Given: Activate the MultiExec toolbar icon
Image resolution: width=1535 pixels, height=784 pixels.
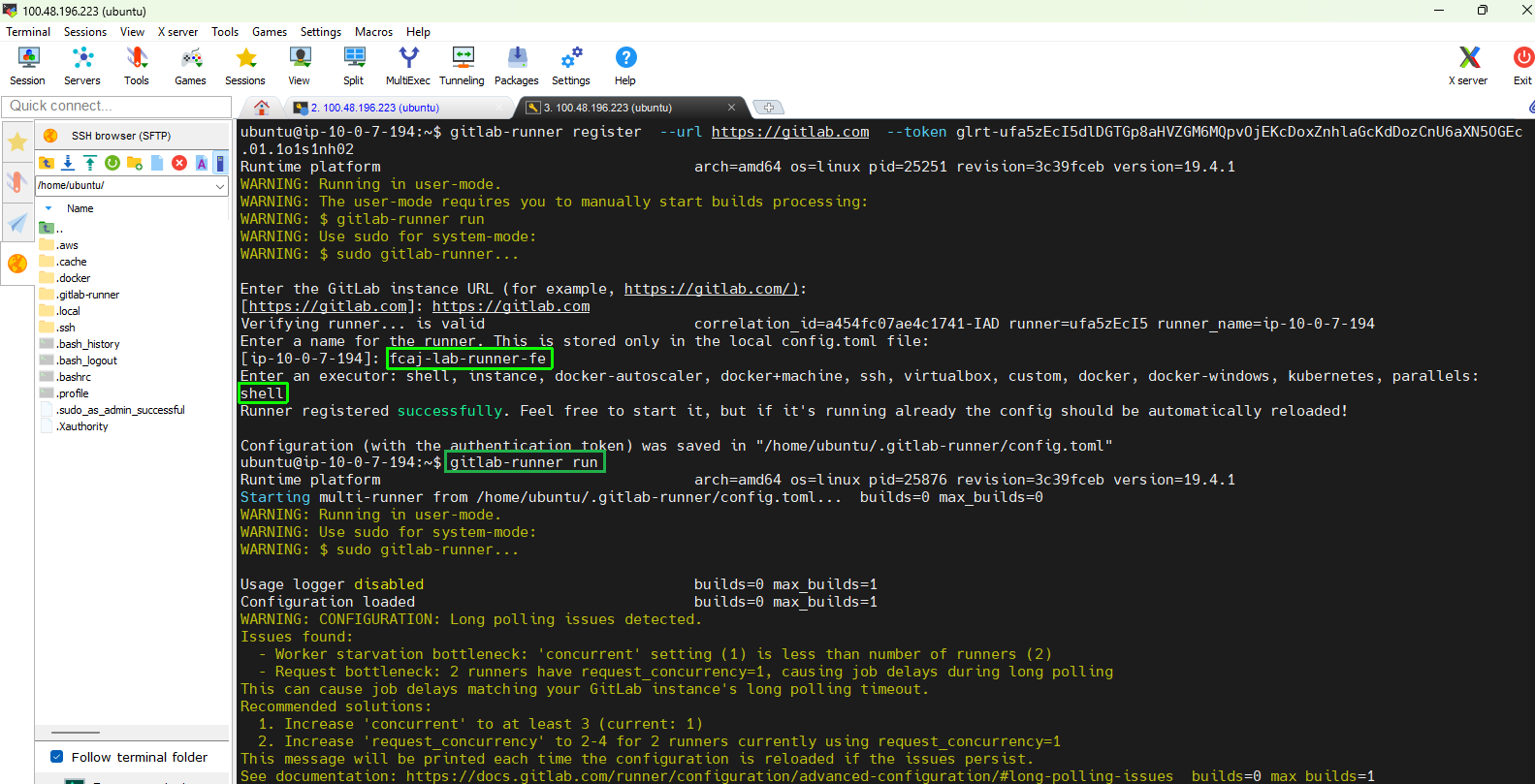Looking at the screenshot, I should click(408, 66).
